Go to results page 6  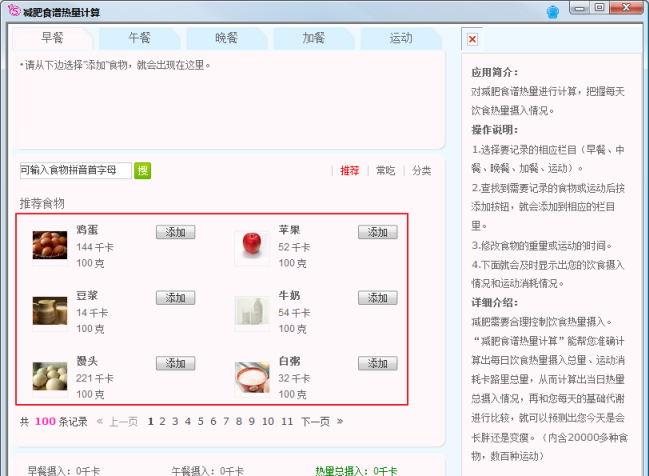(213, 421)
